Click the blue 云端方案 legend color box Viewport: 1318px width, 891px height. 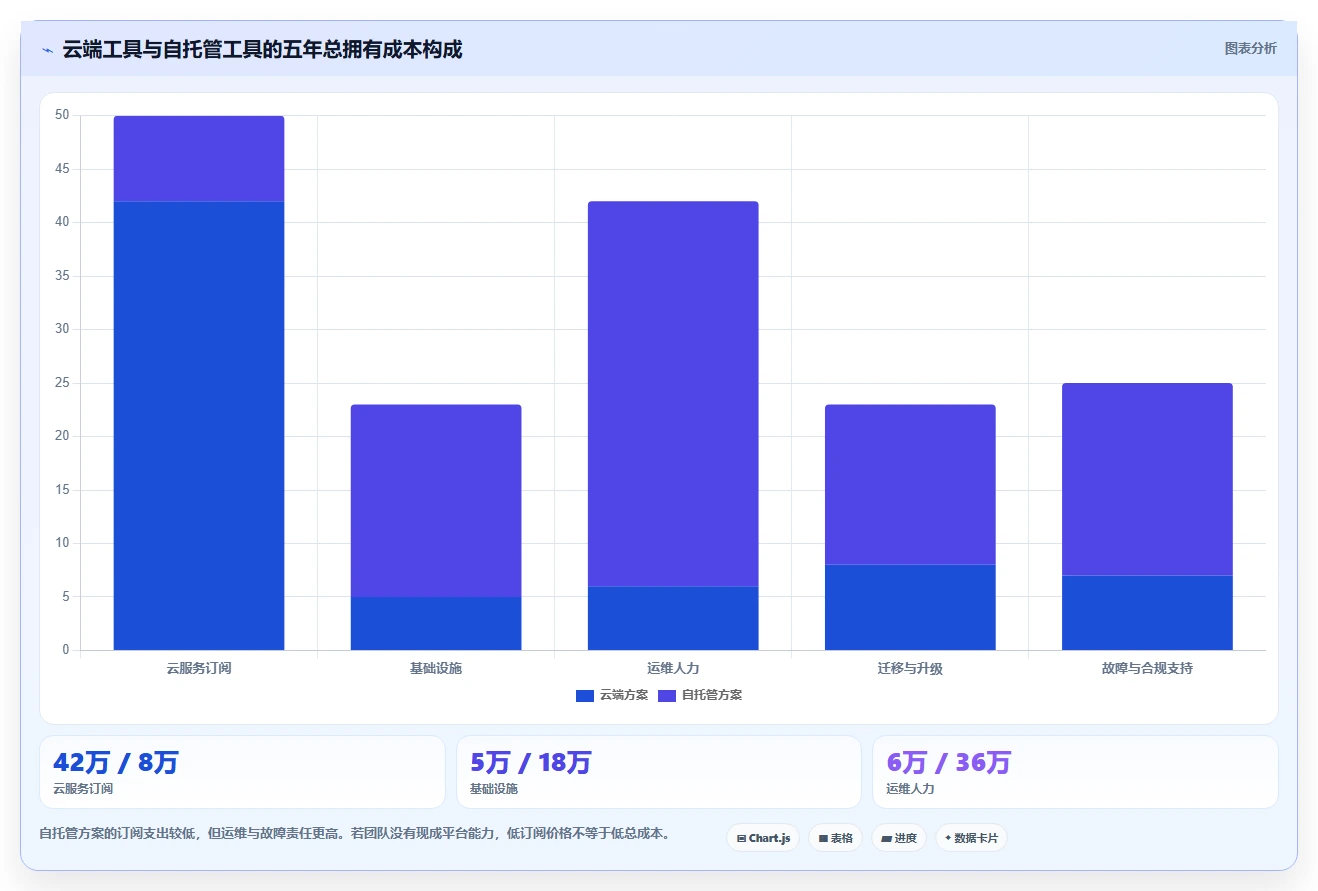point(585,695)
